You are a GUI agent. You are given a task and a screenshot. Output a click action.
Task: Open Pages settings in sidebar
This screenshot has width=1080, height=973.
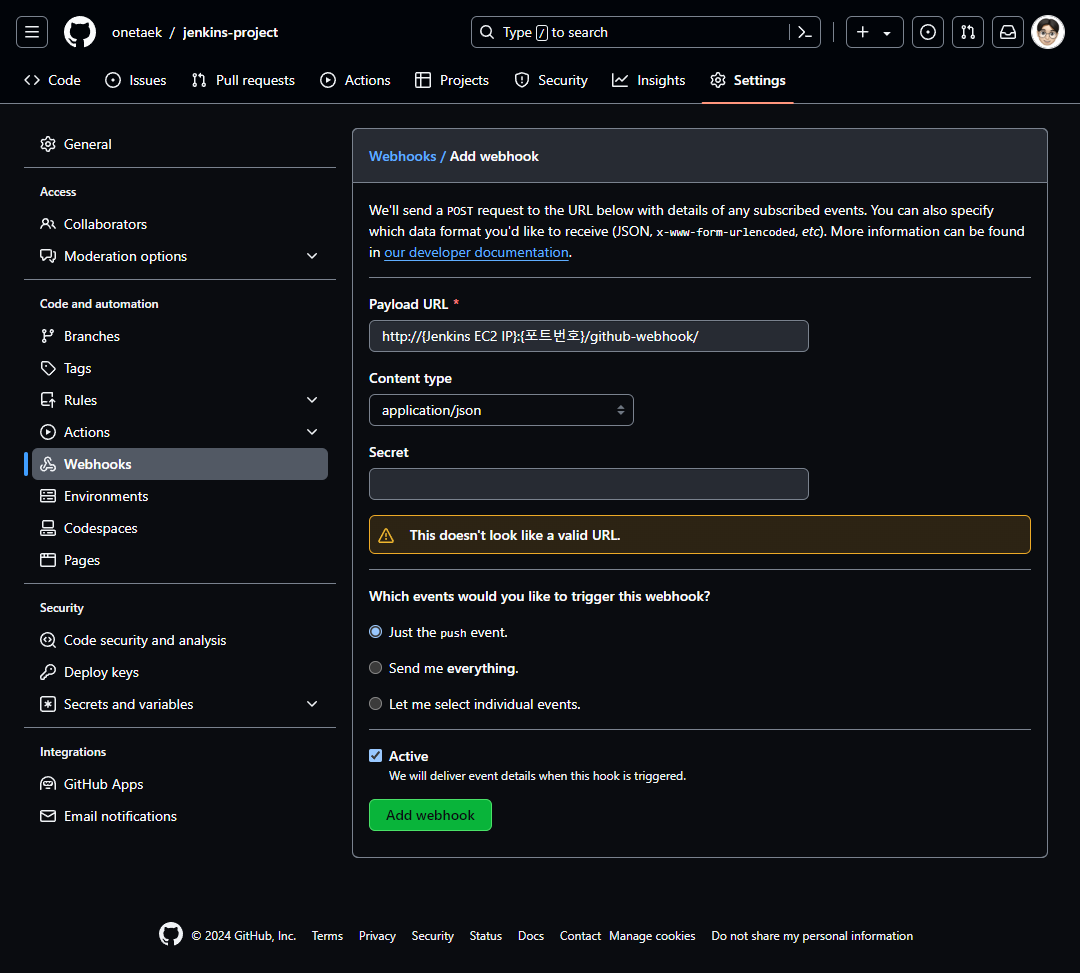click(x=180, y=561)
